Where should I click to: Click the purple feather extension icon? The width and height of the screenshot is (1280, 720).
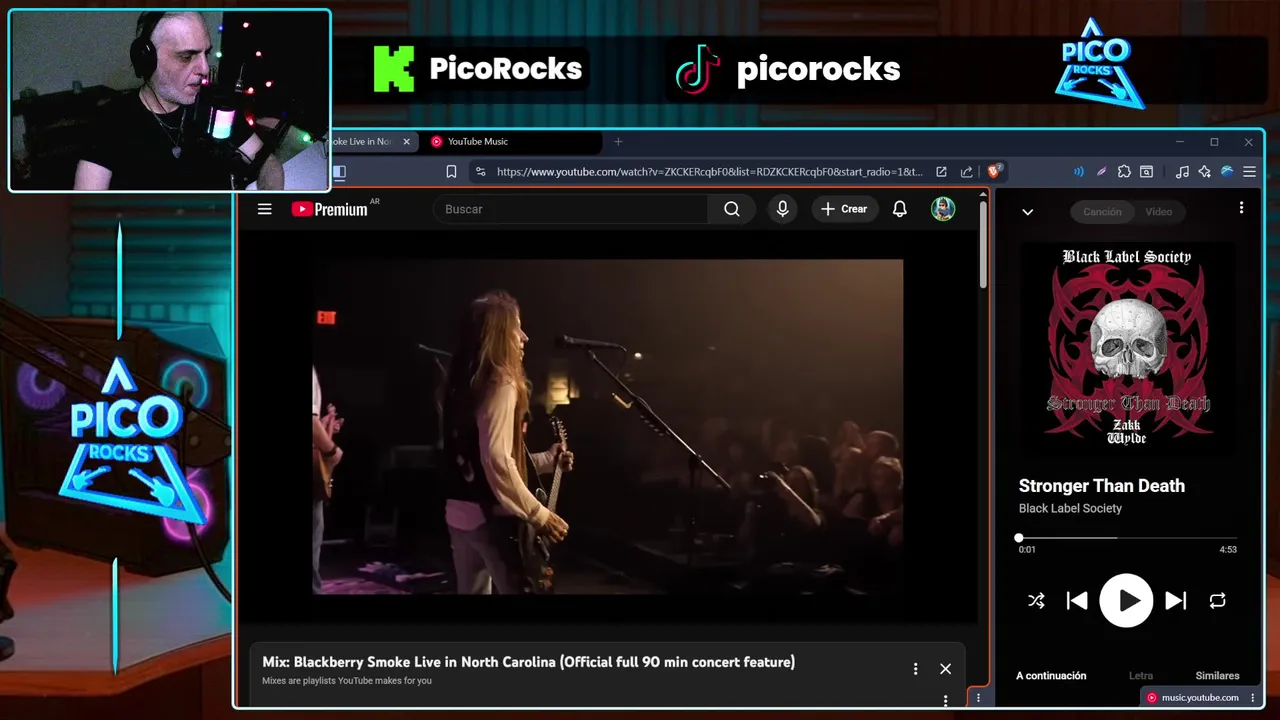[1101, 172]
